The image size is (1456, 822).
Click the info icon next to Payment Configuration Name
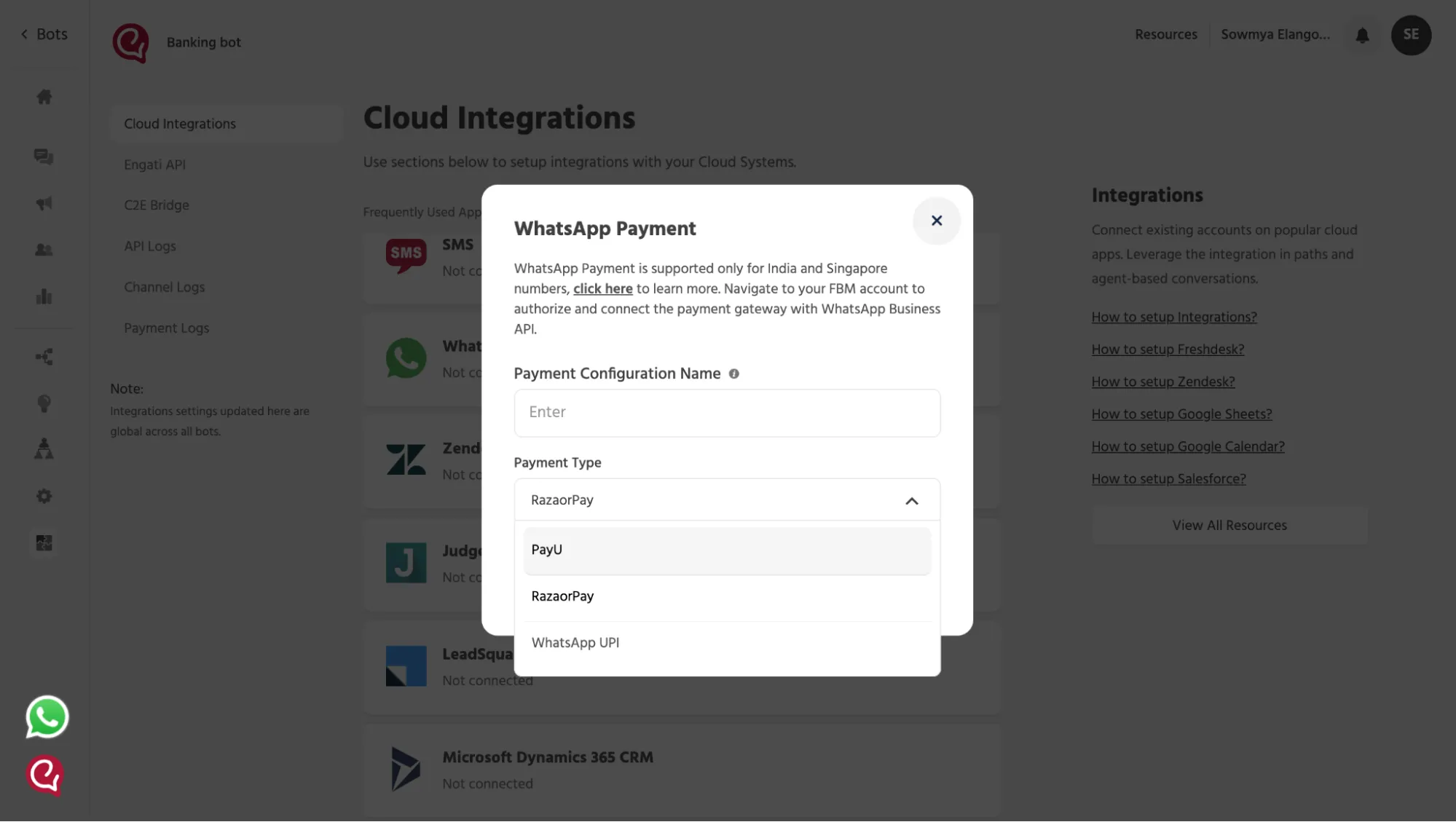pyautogui.click(x=734, y=374)
